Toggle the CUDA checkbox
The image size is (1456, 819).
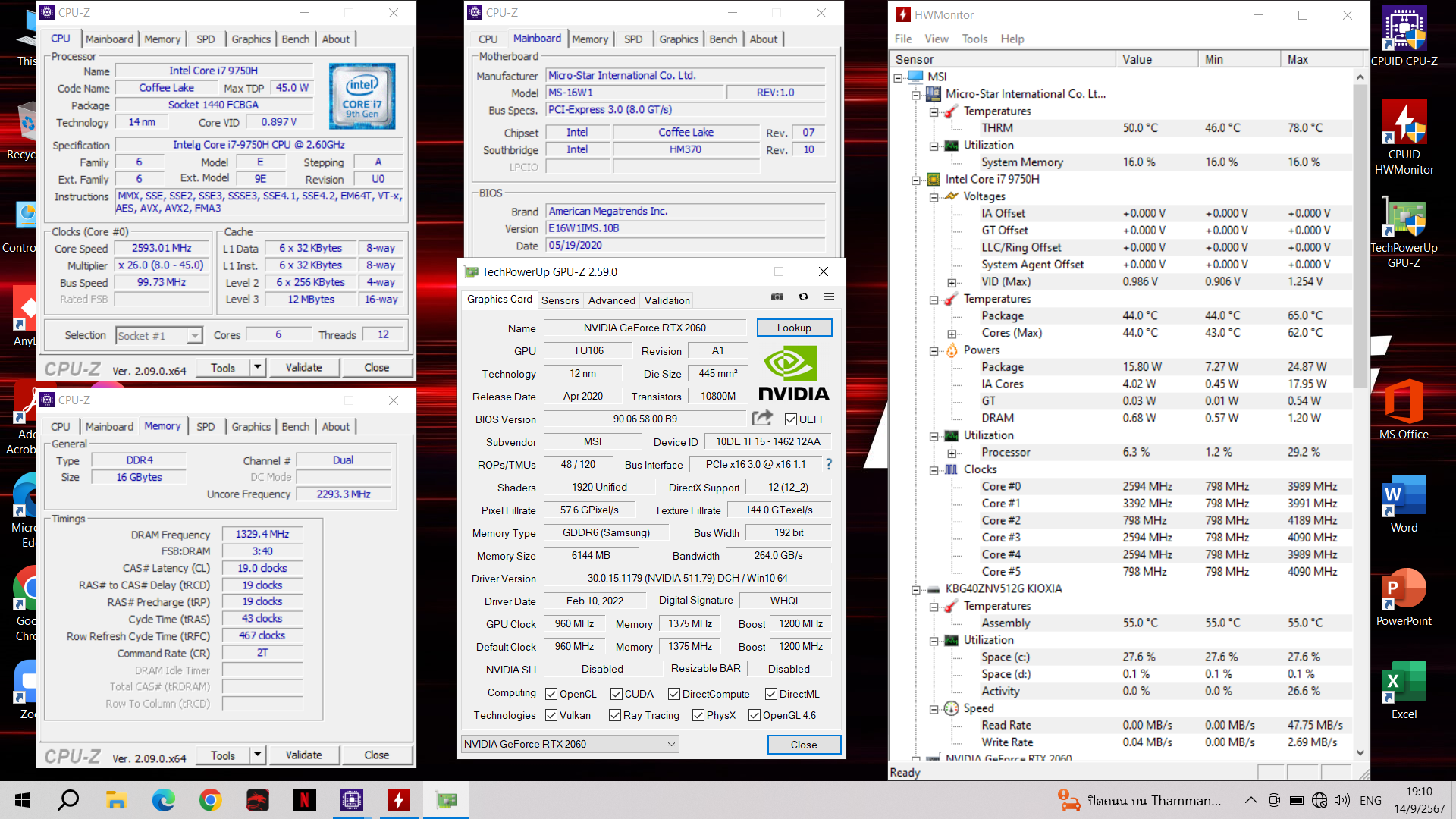[617, 694]
